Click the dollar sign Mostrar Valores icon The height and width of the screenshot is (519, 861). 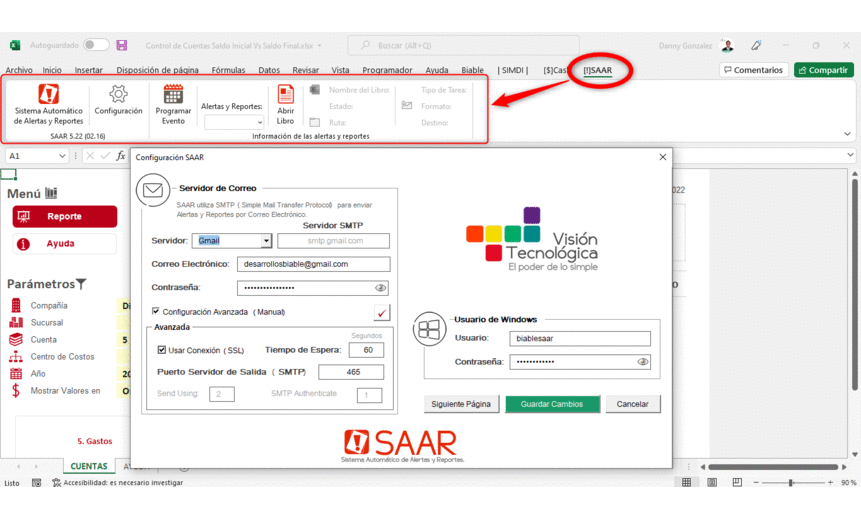point(16,390)
